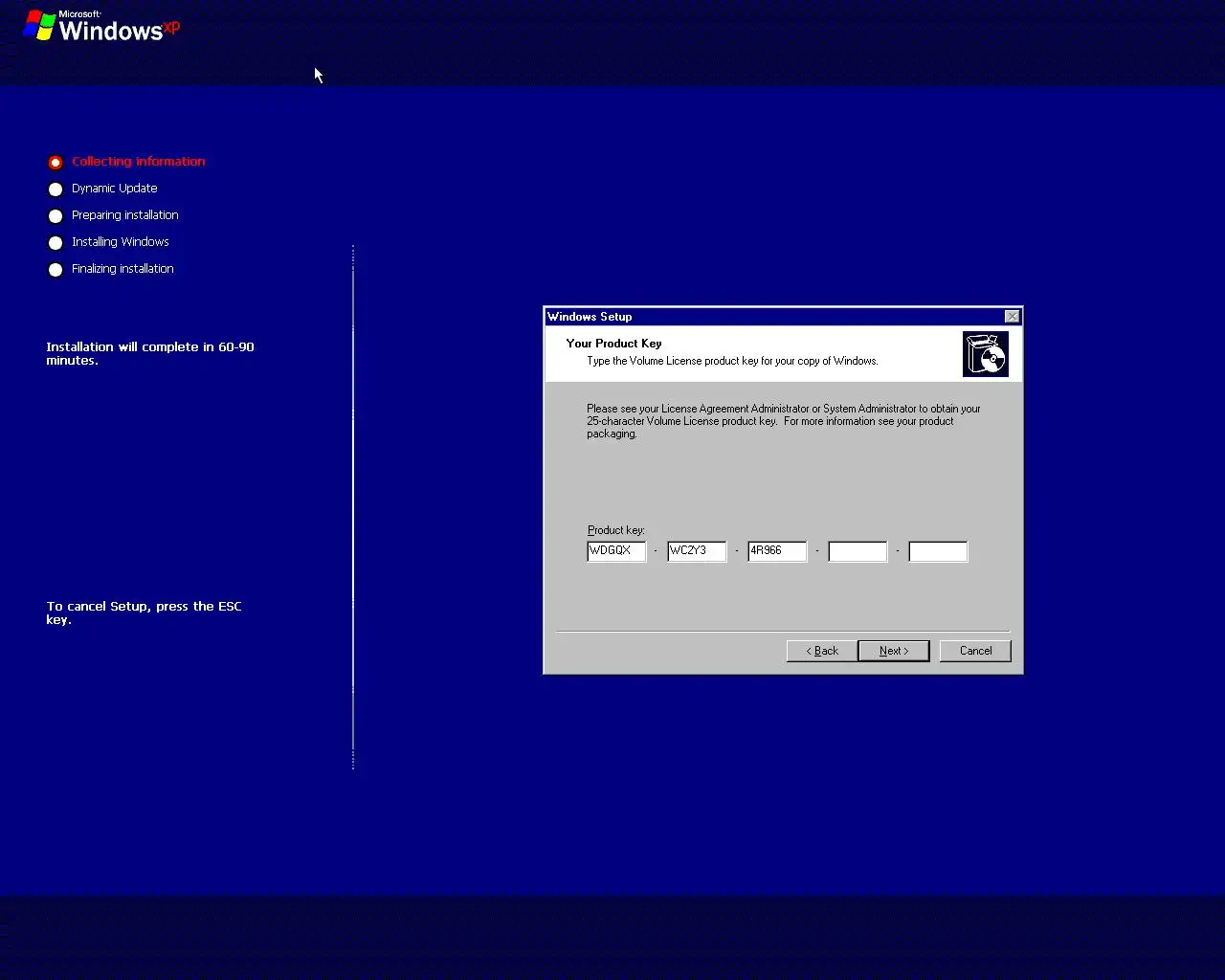This screenshot has width=1225, height=980.
Task: Click the empty fourth product key field
Action: click(857, 551)
